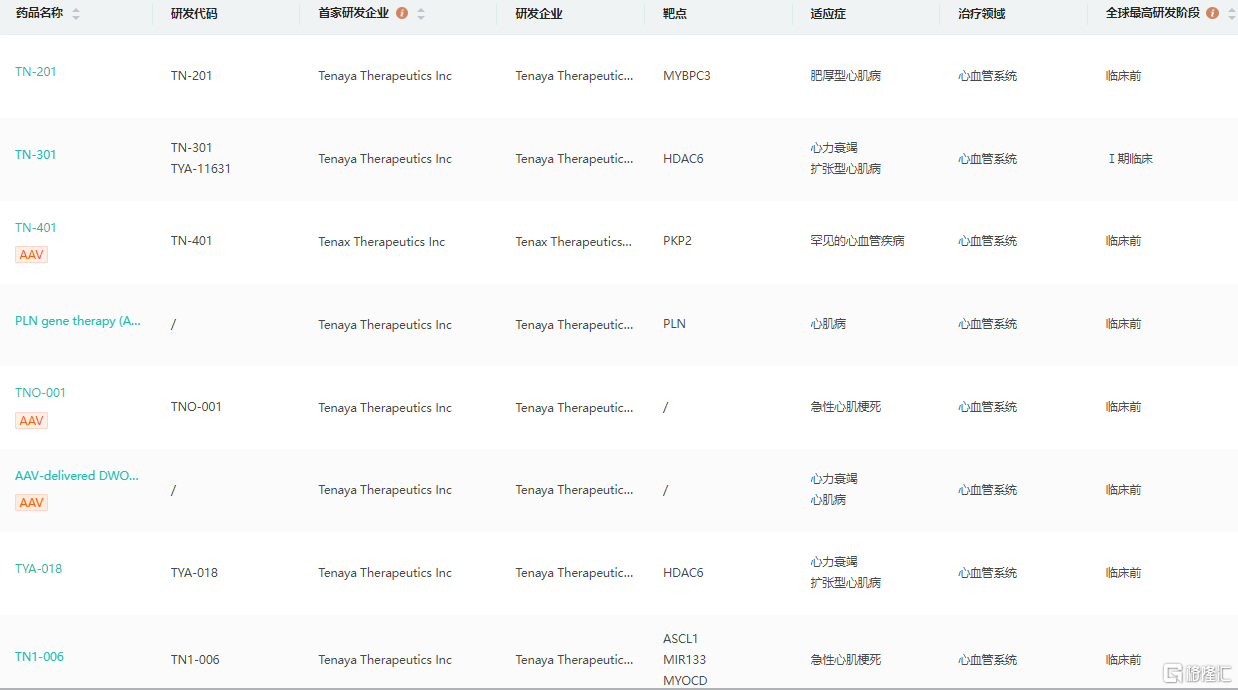Viewport: 1238px width, 690px height.
Task: Select the TN-201 research code cell
Action: pos(192,76)
